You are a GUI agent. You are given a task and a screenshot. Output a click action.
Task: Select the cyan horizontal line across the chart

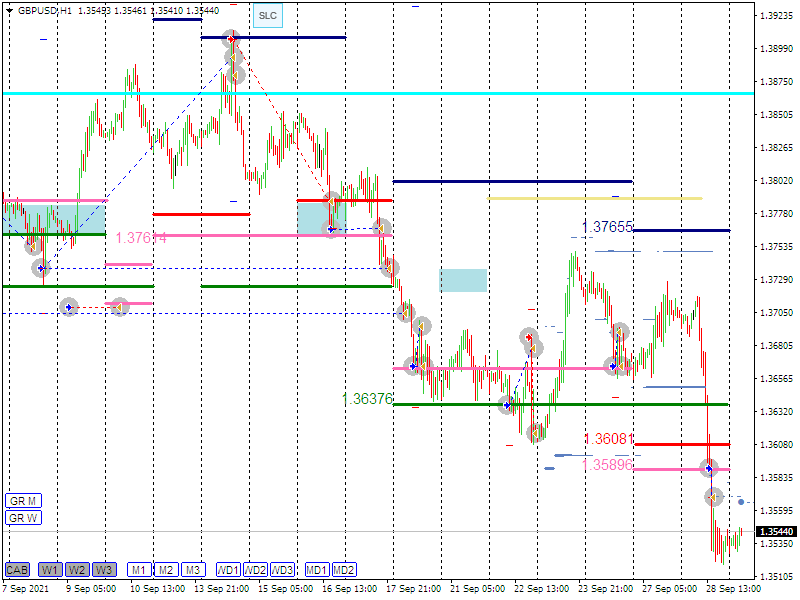[x=378, y=93]
